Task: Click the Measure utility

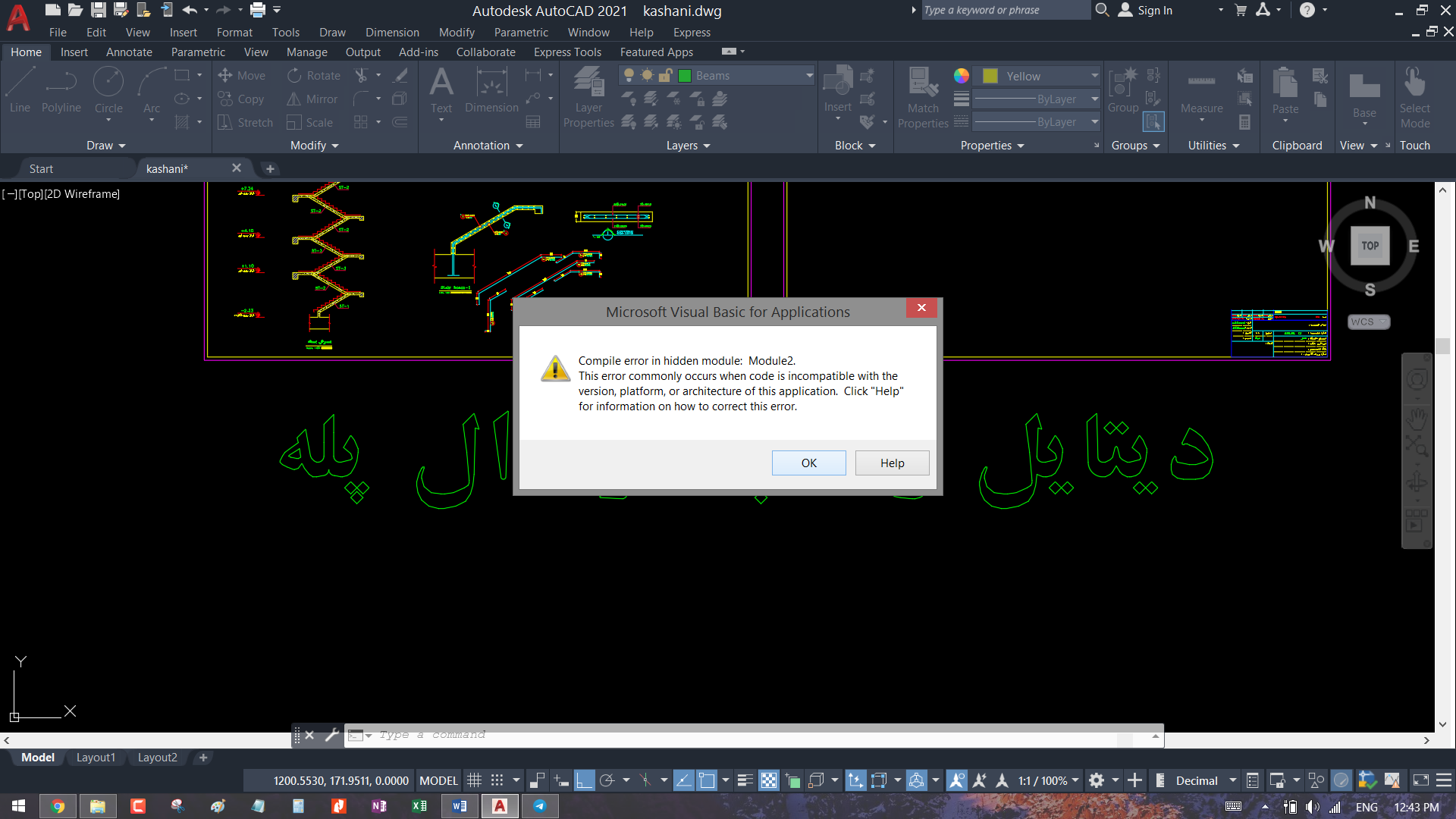Action: pyautogui.click(x=1201, y=94)
